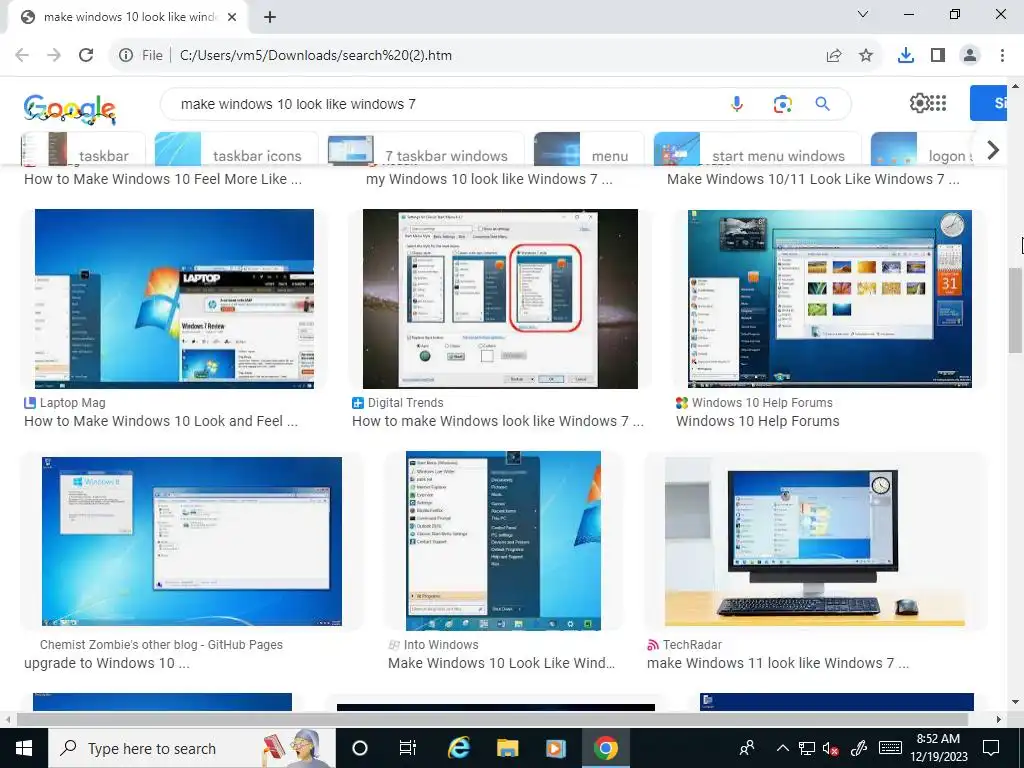The height and width of the screenshot is (768, 1024).
Task: Open the Chrome profile avatar
Action: point(970,55)
